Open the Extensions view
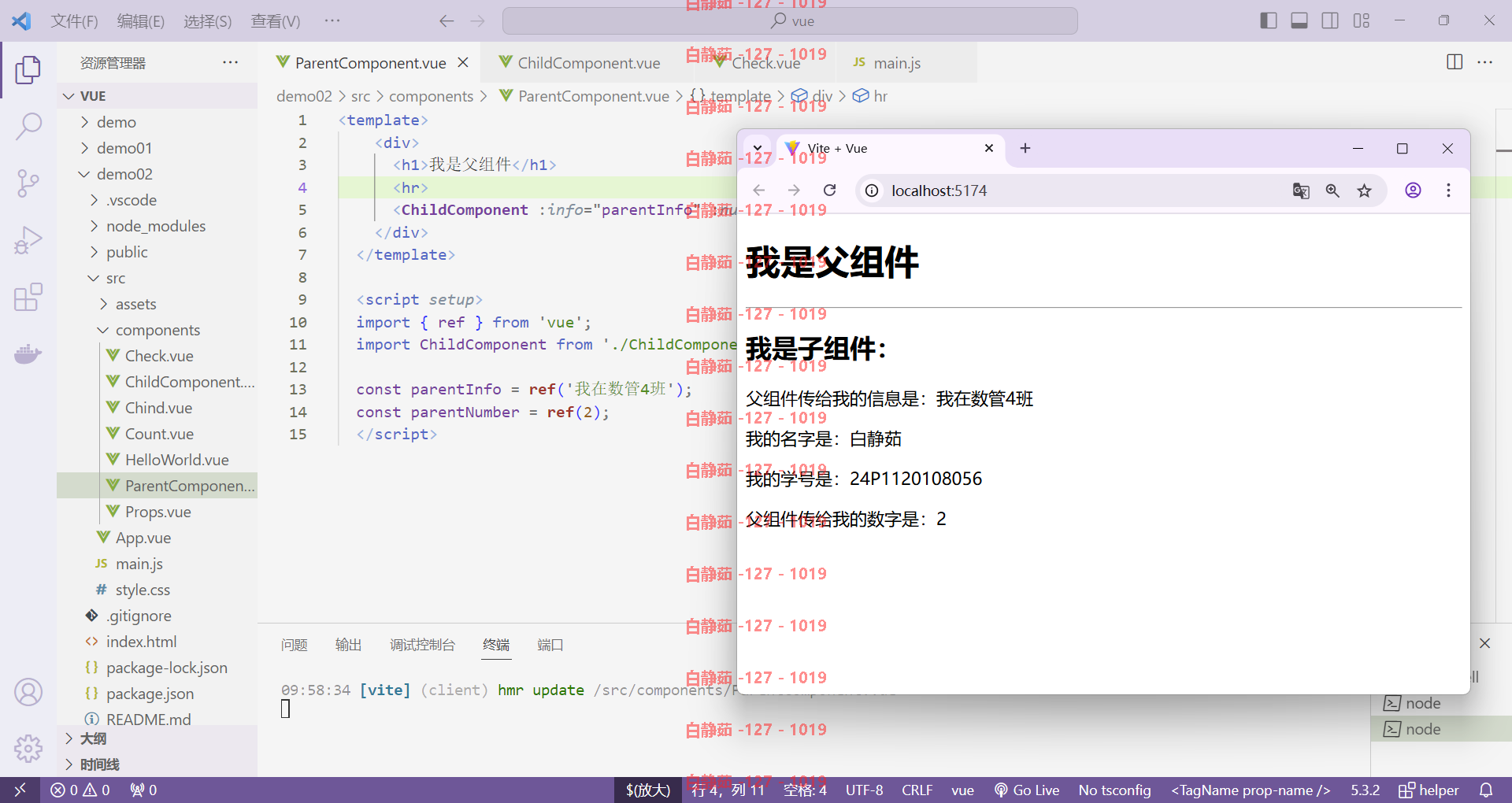Screen dimensions: 1512x803 pos(28,298)
